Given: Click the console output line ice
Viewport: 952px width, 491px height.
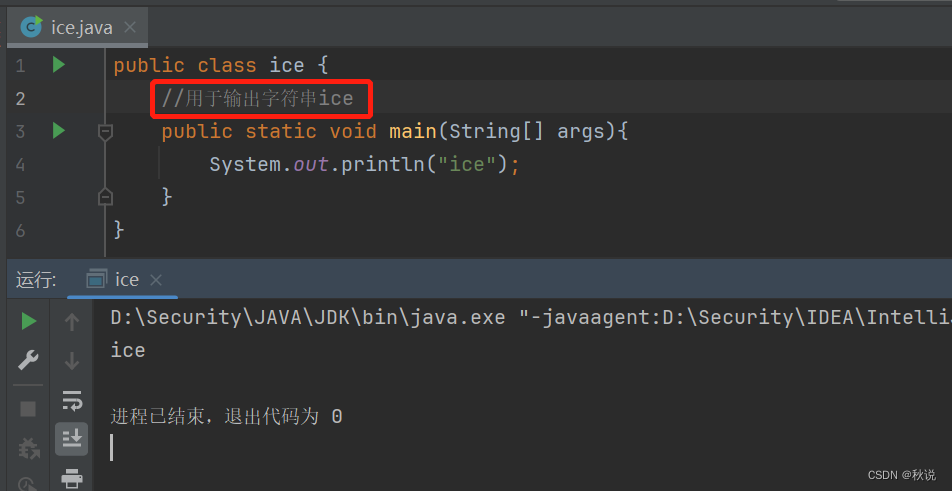Looking at the screenshot, I should pos(128,351).
